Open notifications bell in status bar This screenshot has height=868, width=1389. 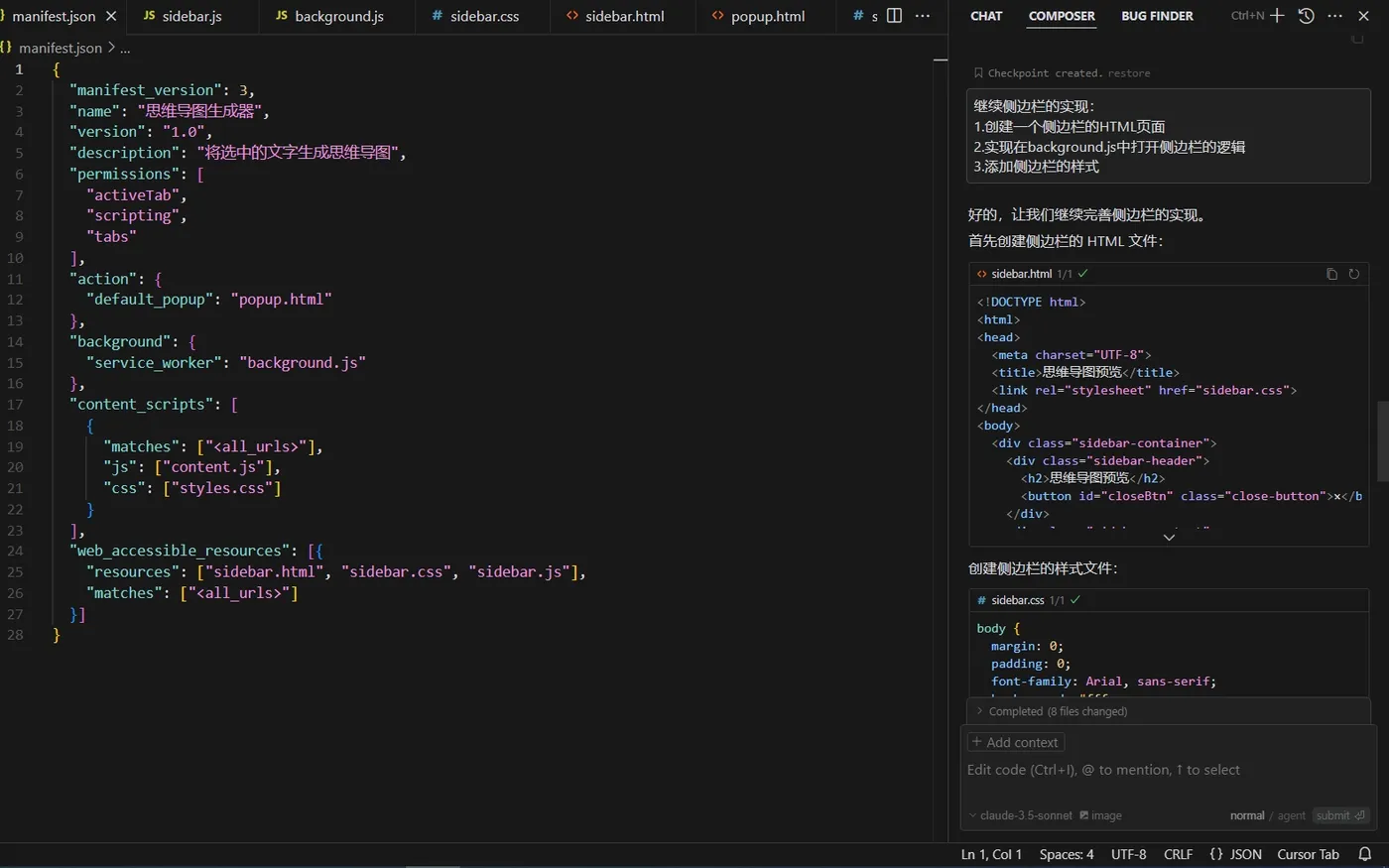[1365, 854]
